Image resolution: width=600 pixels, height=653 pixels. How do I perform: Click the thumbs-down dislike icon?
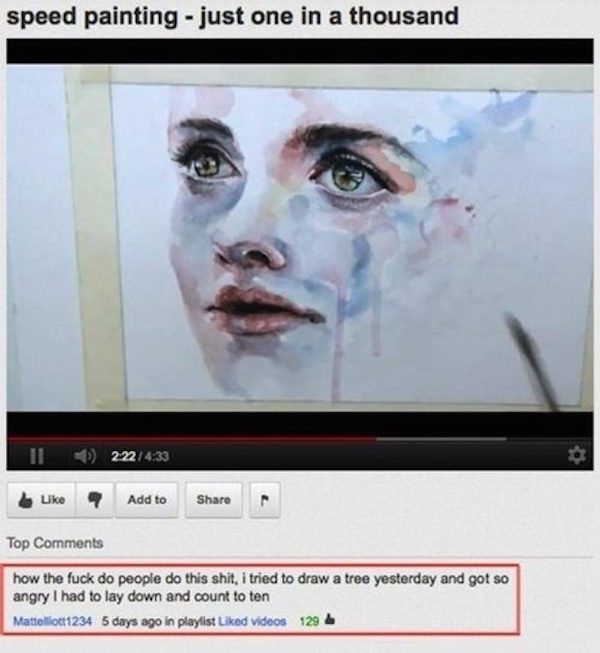(x=95, y=499)
